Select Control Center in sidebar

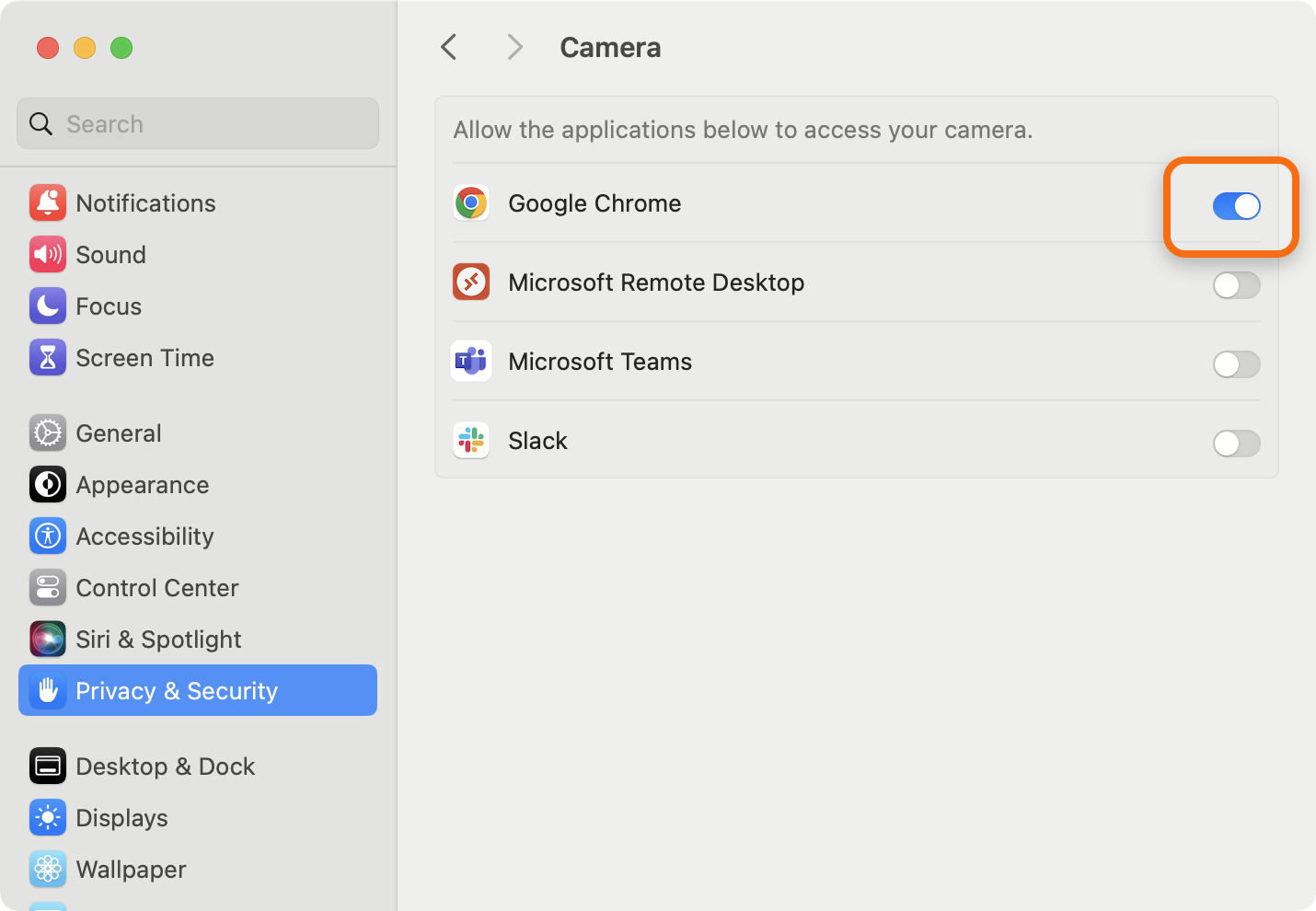click(198, 588)
